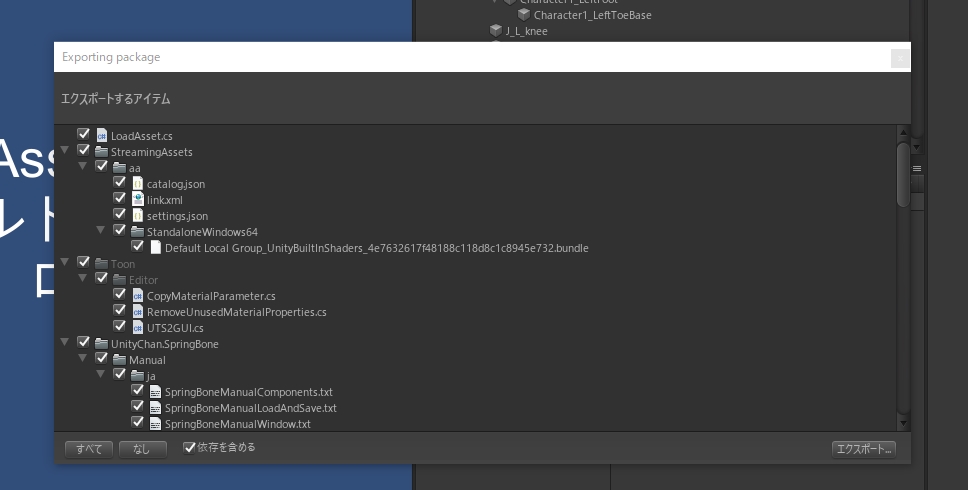Click the Toon folder icon
This screenshot has width=968, height=490.
click(x=101, y=264)
